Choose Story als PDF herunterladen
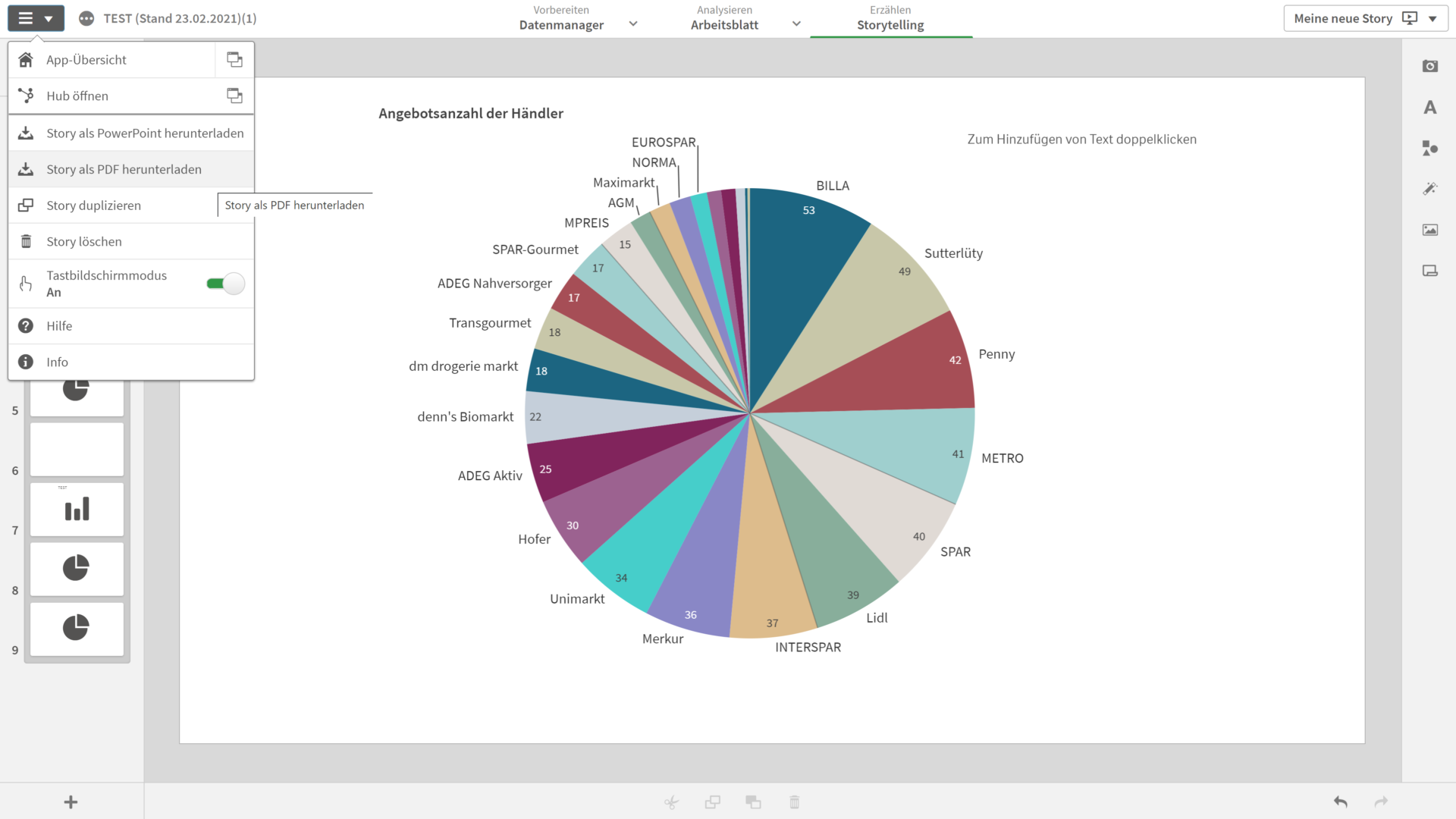 (130, 169)
